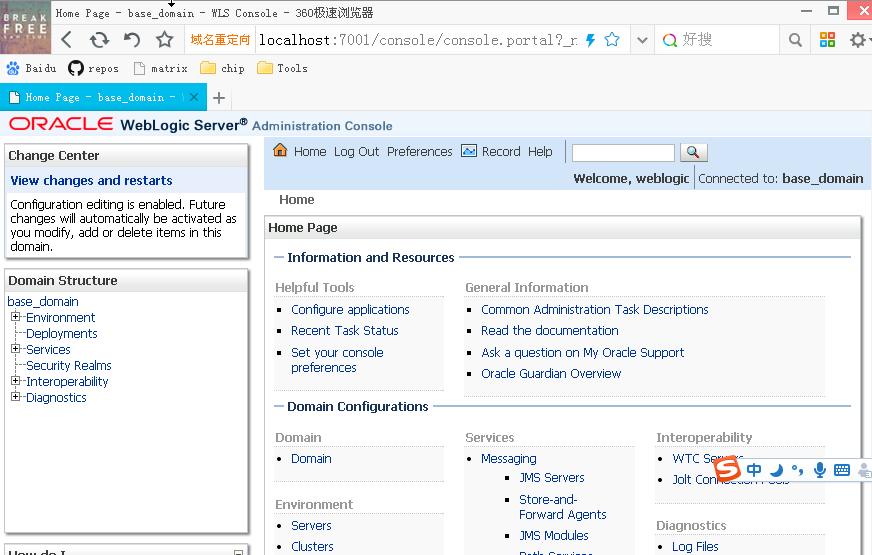Click Home breadcrumb above Home Page
The image size is (872, 555).
pyautogui.click(x=296, y=200)
